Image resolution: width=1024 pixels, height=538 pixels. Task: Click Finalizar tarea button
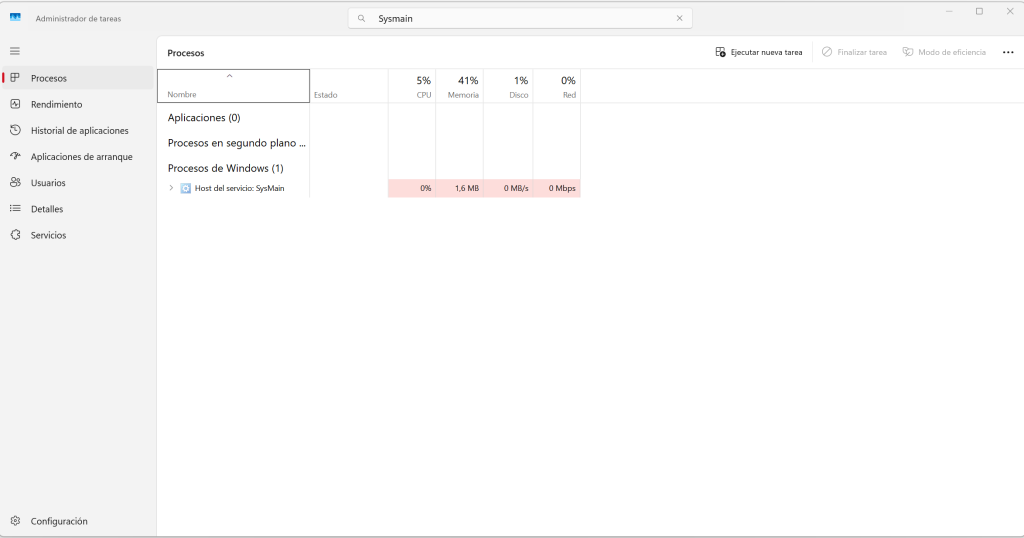click(x=854, y=52)
